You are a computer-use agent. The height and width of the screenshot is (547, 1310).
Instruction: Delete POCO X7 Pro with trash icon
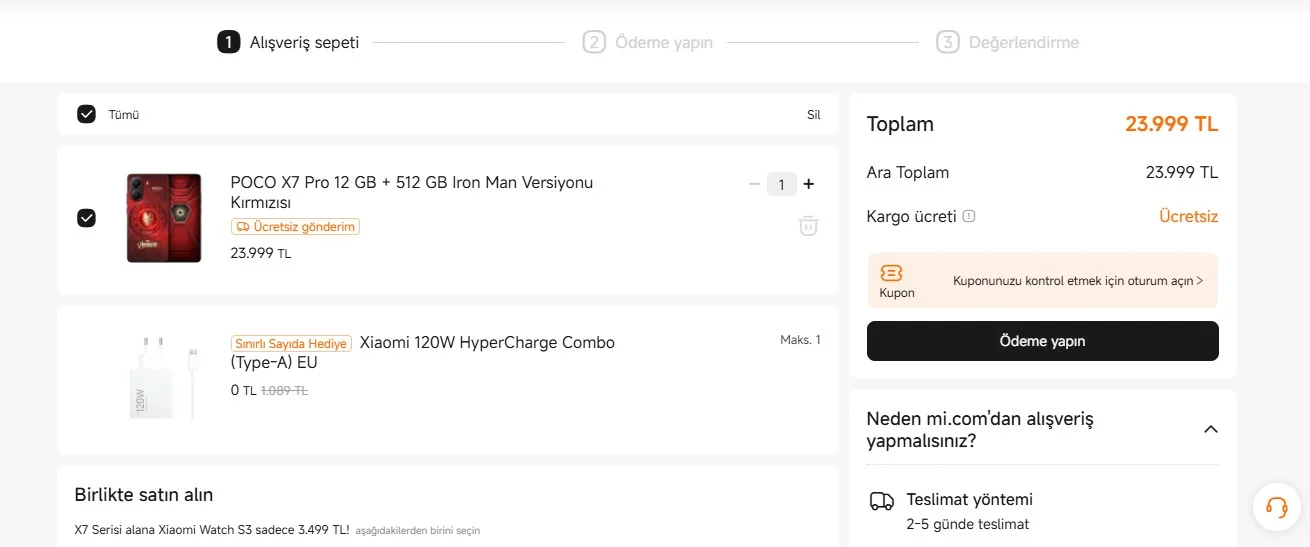[x=808, y=226]
